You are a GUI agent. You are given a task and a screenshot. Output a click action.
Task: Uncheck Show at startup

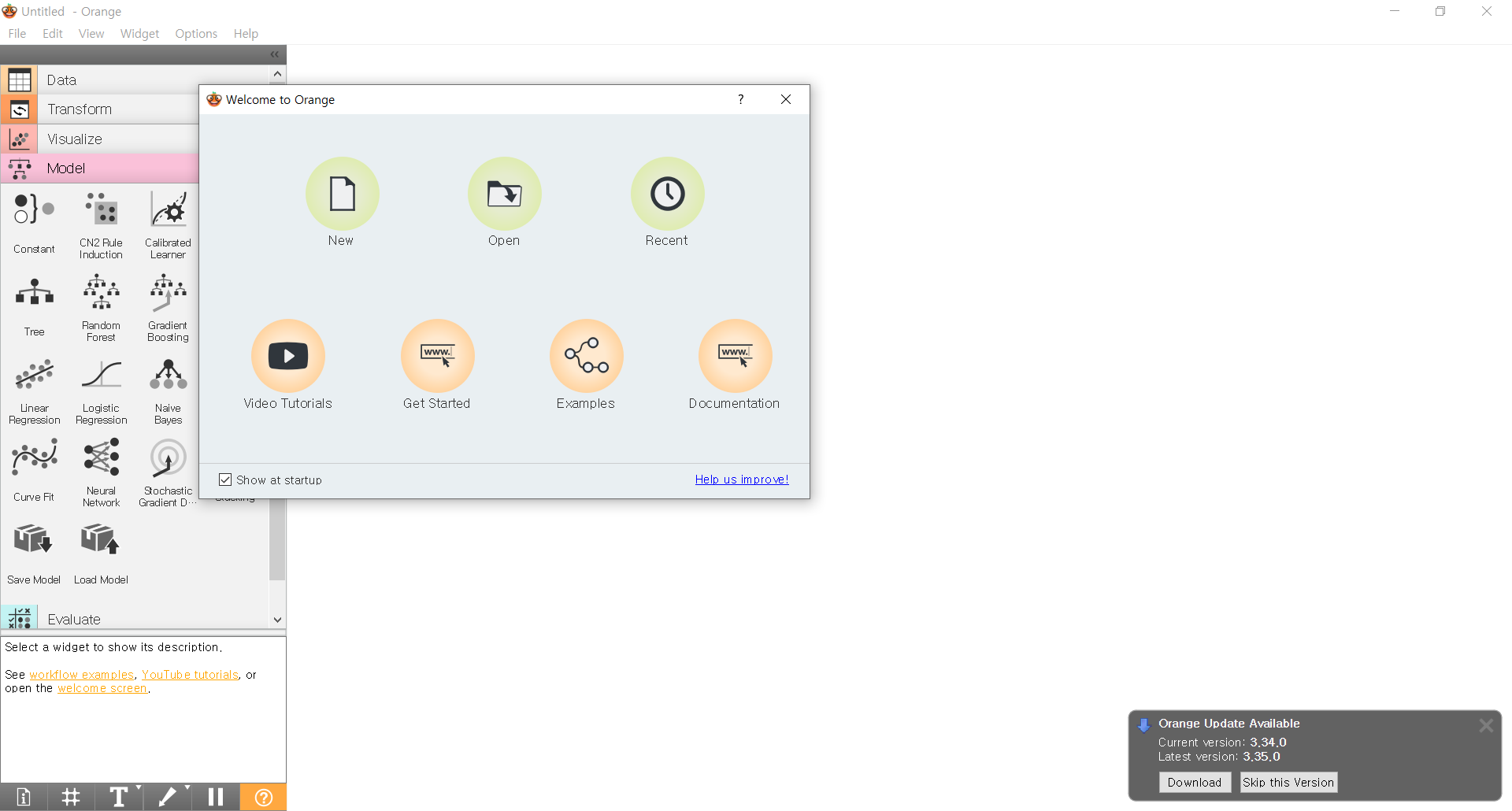point(225,480)
